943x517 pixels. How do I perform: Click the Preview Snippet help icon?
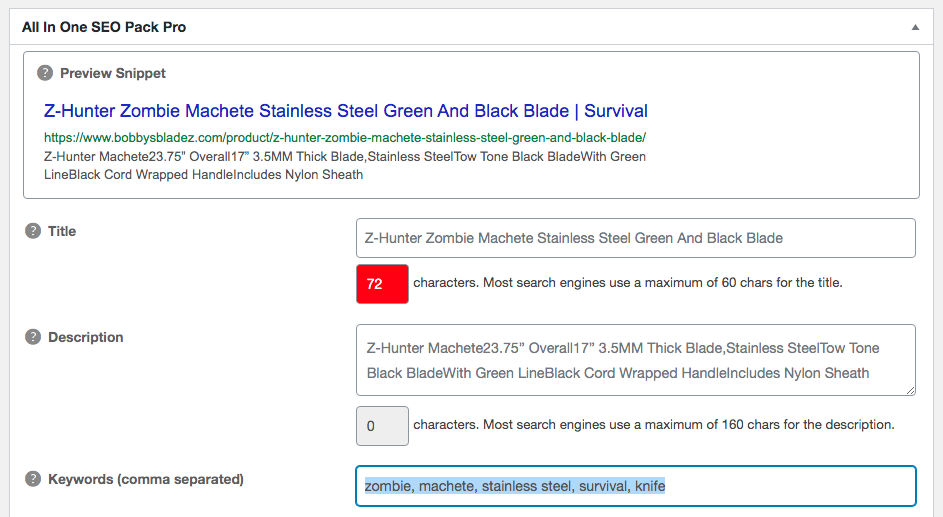click(x=45, y=73)
